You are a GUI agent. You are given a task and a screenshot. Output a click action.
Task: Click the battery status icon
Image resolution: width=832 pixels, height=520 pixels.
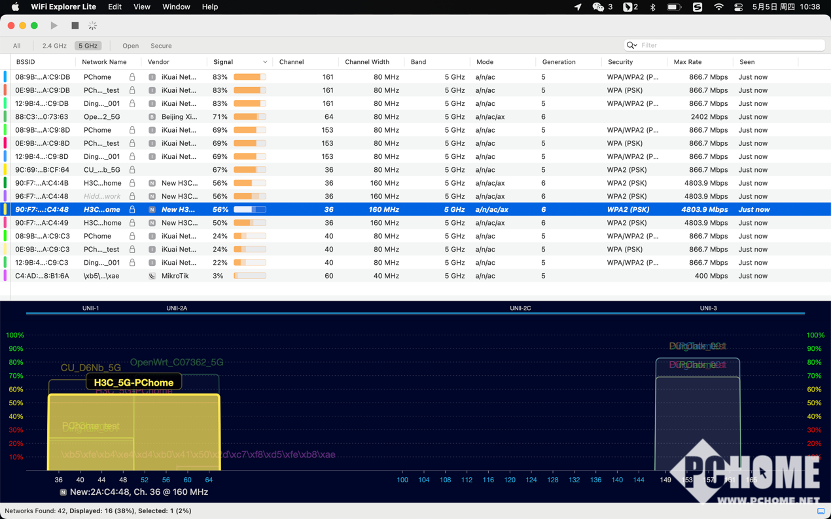(674, 7)
